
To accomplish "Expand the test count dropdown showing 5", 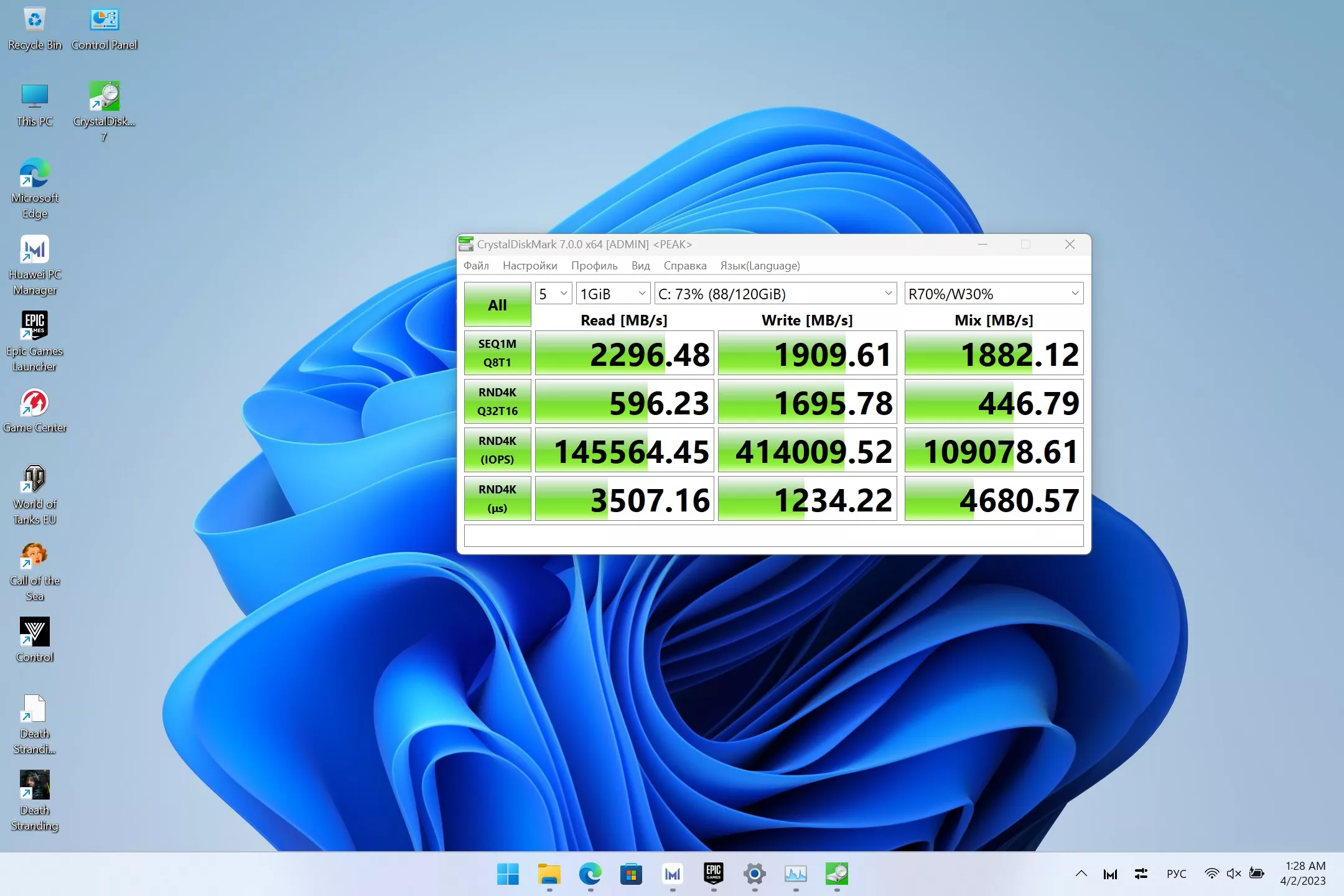I will coord(553,294).
